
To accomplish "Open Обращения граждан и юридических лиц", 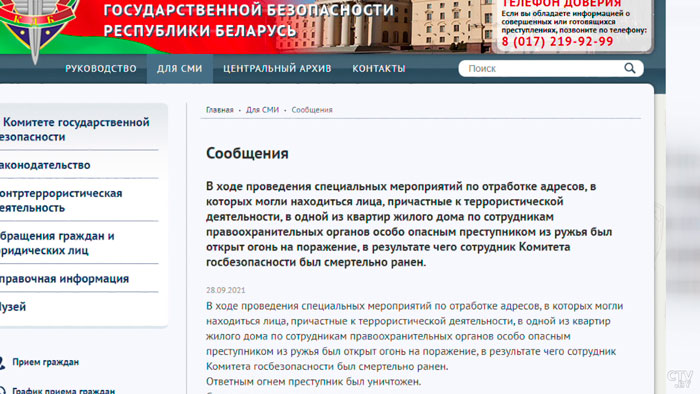I will point(57,243).
